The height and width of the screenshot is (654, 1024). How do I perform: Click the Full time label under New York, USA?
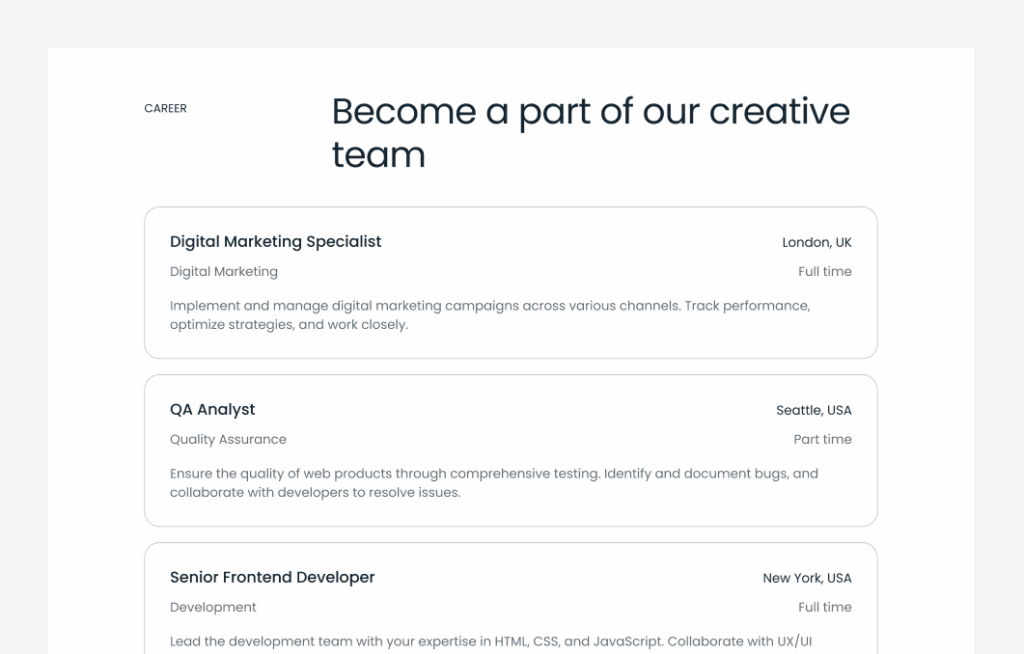click(824, 608)
